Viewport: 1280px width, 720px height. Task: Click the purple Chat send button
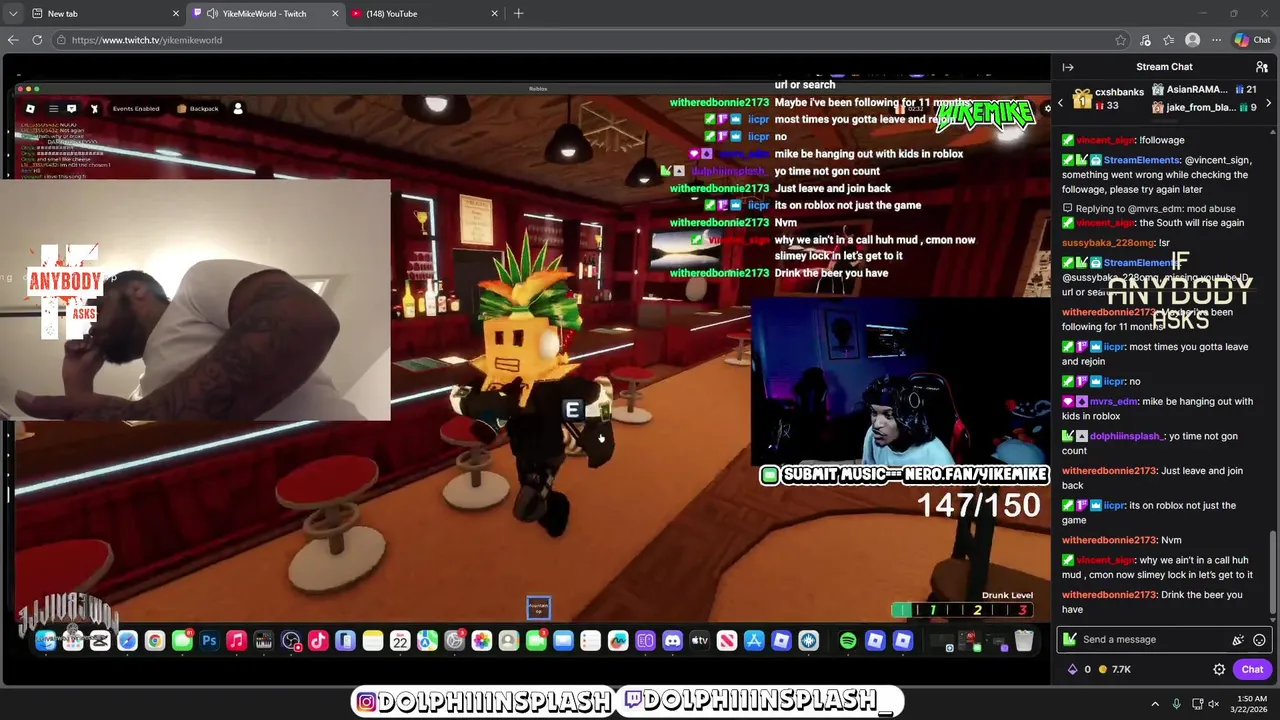pyautogui.click(x=1252, y=669)
